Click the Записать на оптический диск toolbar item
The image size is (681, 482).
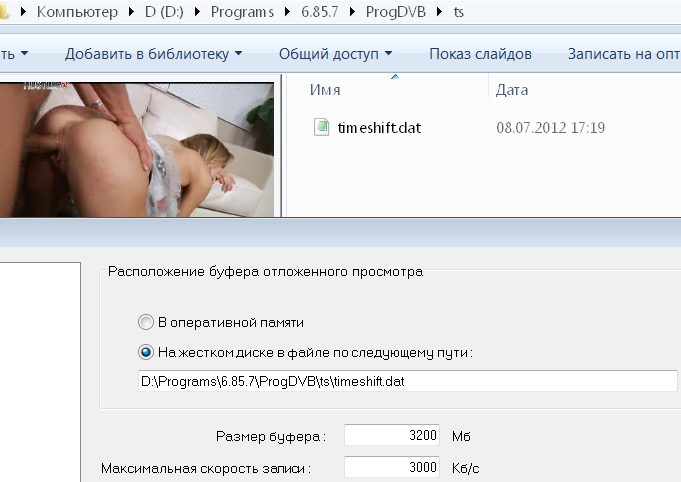(622, 53)
